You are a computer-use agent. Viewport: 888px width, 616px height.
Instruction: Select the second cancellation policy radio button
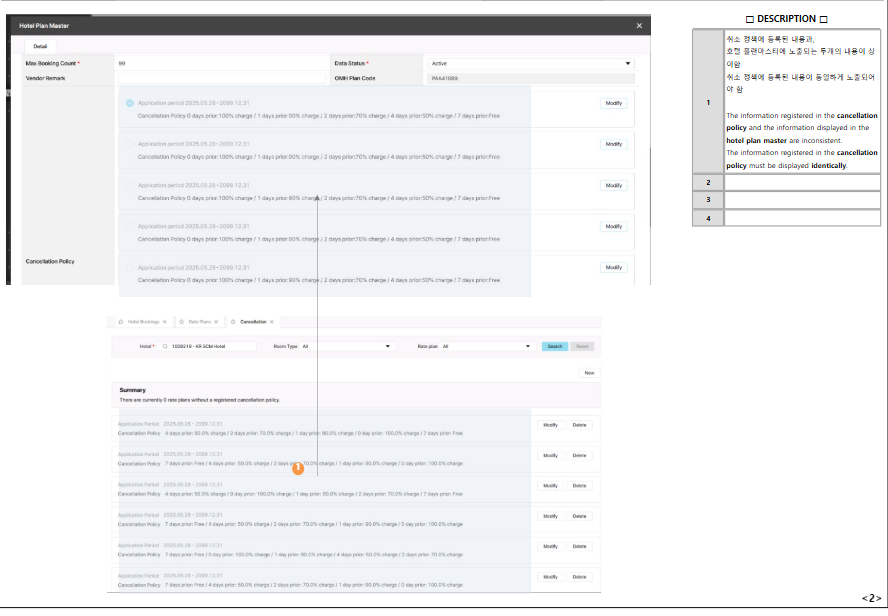click(x=130, y=144)
